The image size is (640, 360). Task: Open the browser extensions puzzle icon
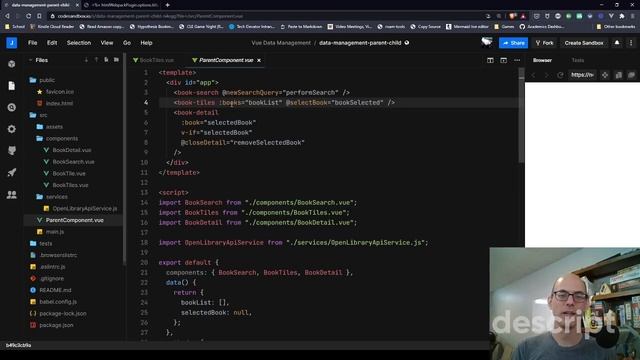pos(622,16)
